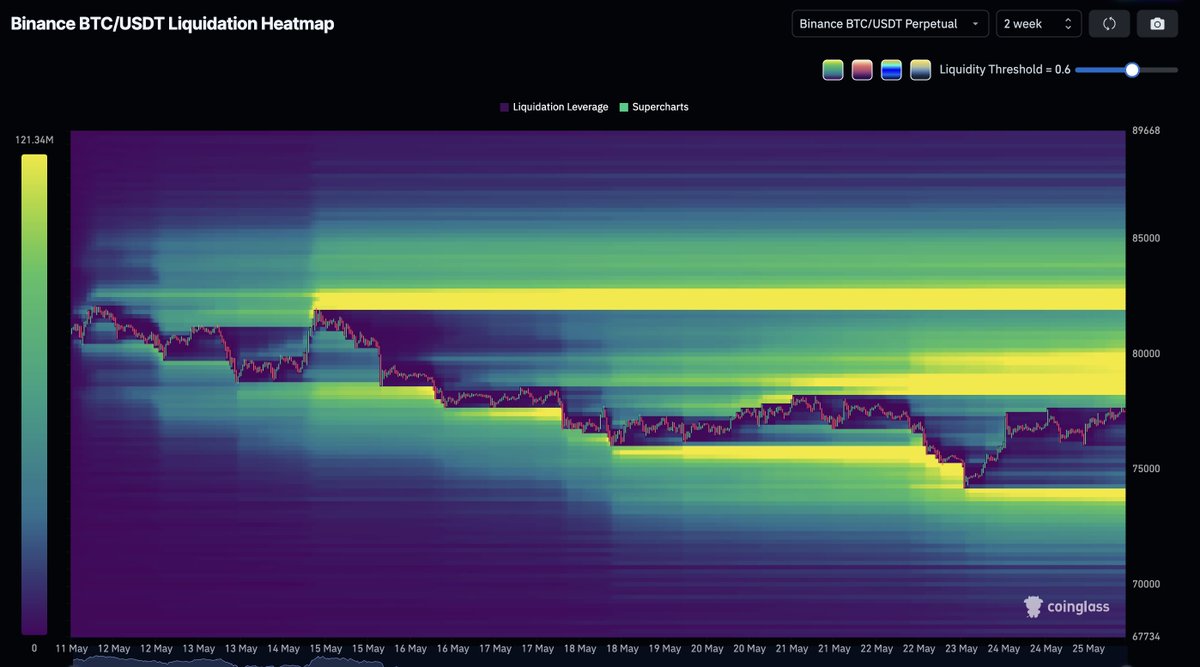Select the yellow-navy color scheme swatch
Viewport: 1200px width, 667px height.
click(920, 70)
